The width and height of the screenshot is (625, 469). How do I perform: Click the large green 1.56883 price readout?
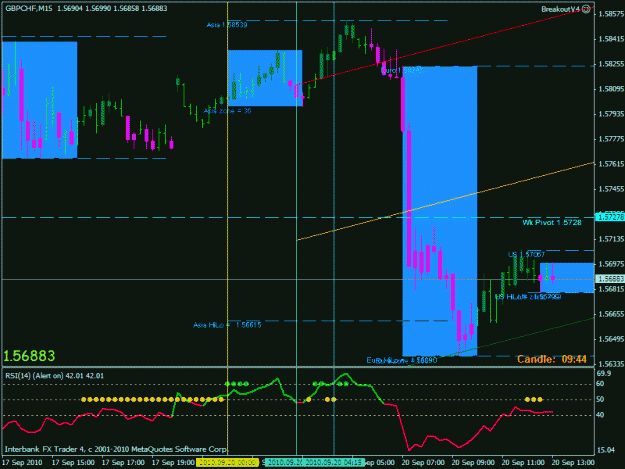click(29, 356)
